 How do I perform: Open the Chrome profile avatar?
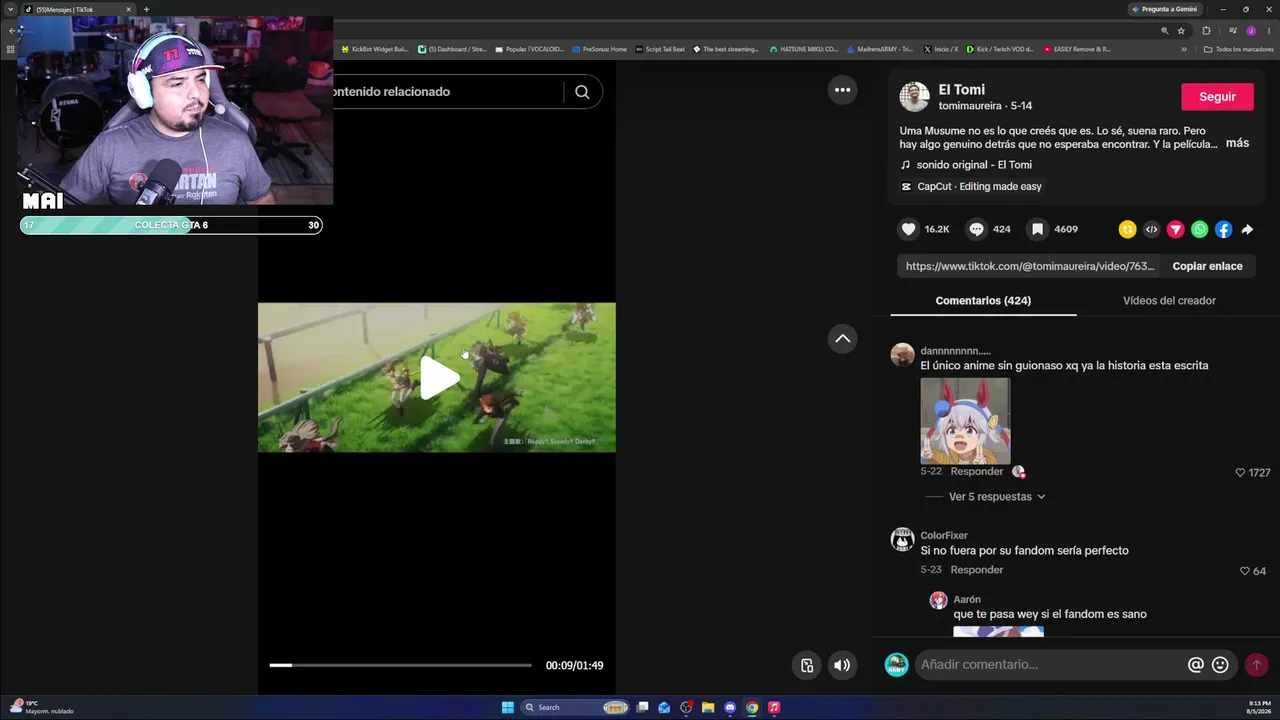pos(1250,31)
